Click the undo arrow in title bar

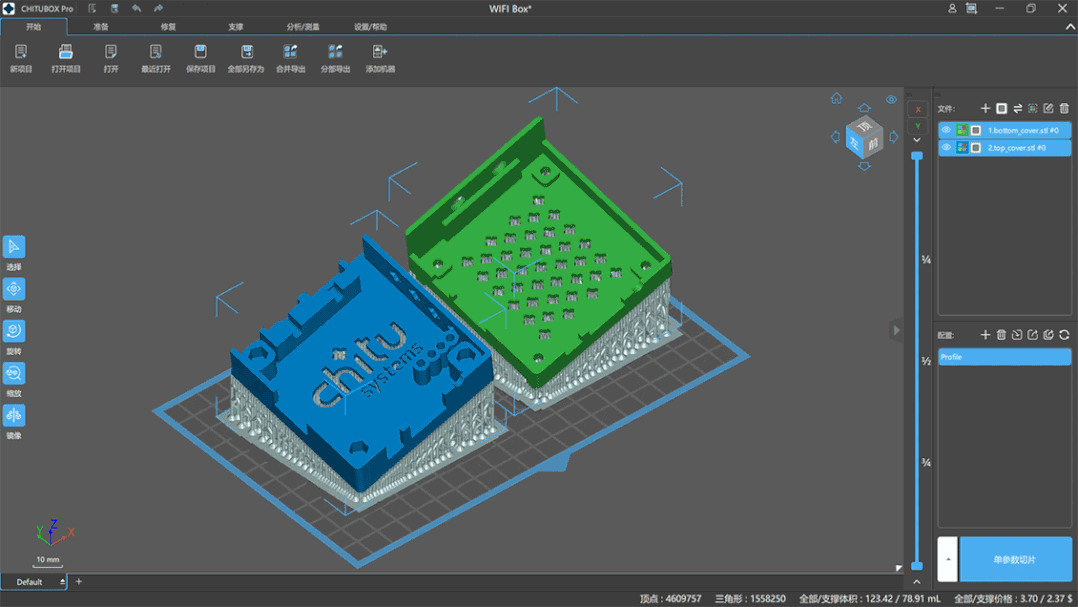(136, 8)
